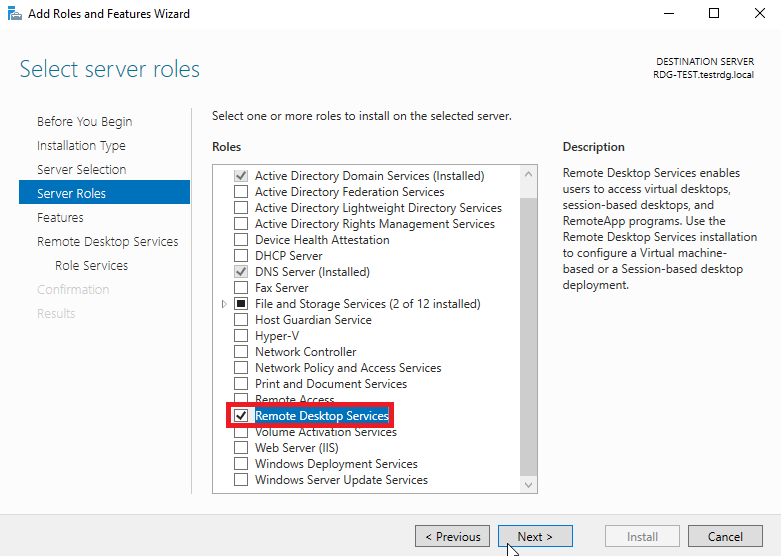The width and height of the screenshot is (782, 556).
Task: Open the Installation Type step
Action: (x=81, y=146)
